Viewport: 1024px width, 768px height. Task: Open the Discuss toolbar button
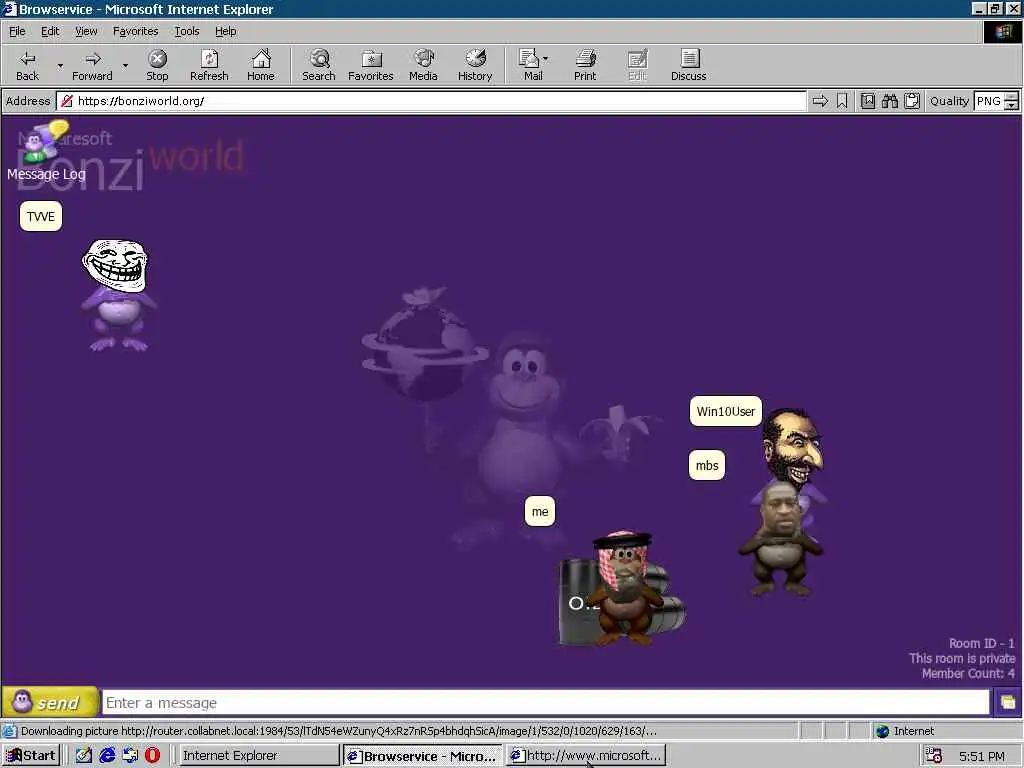(x=688, y=65)
